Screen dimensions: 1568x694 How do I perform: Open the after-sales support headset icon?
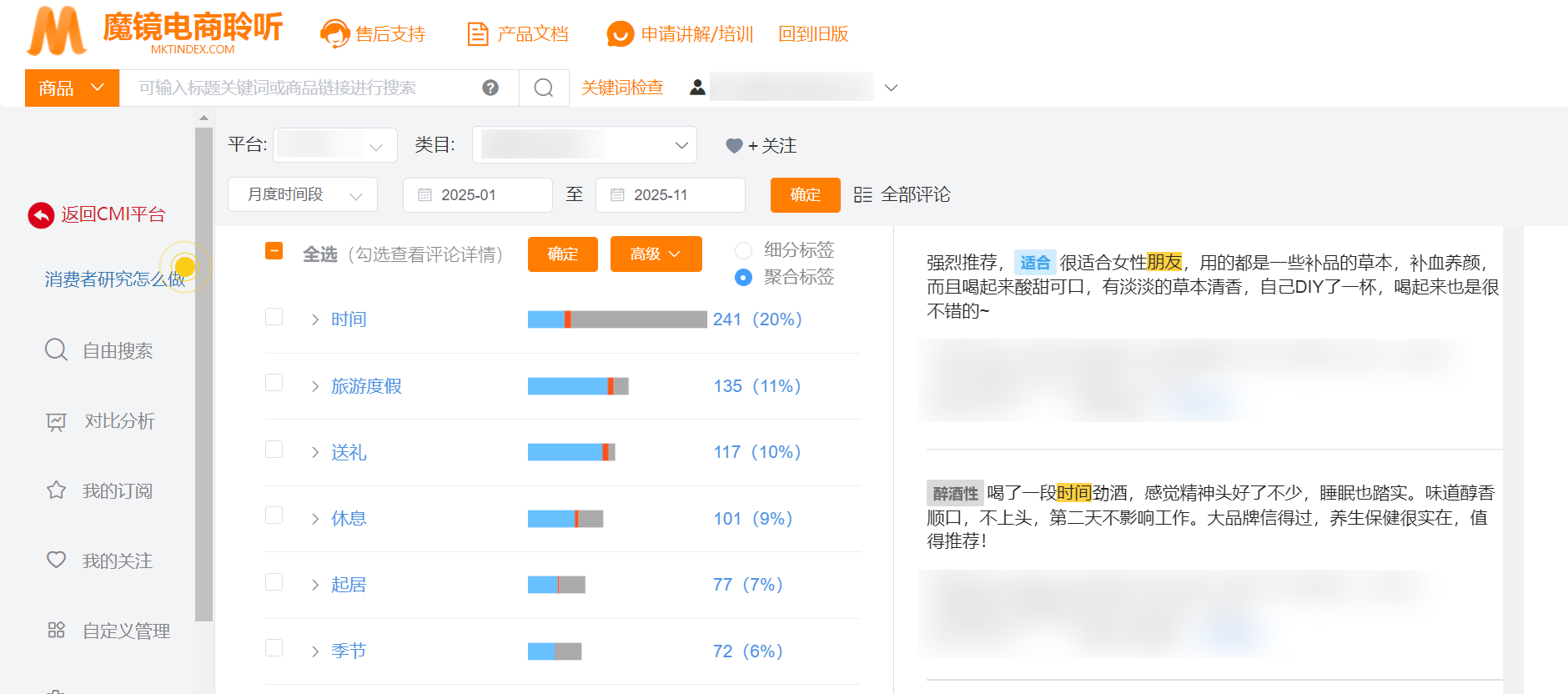click(x=334, y=34)
